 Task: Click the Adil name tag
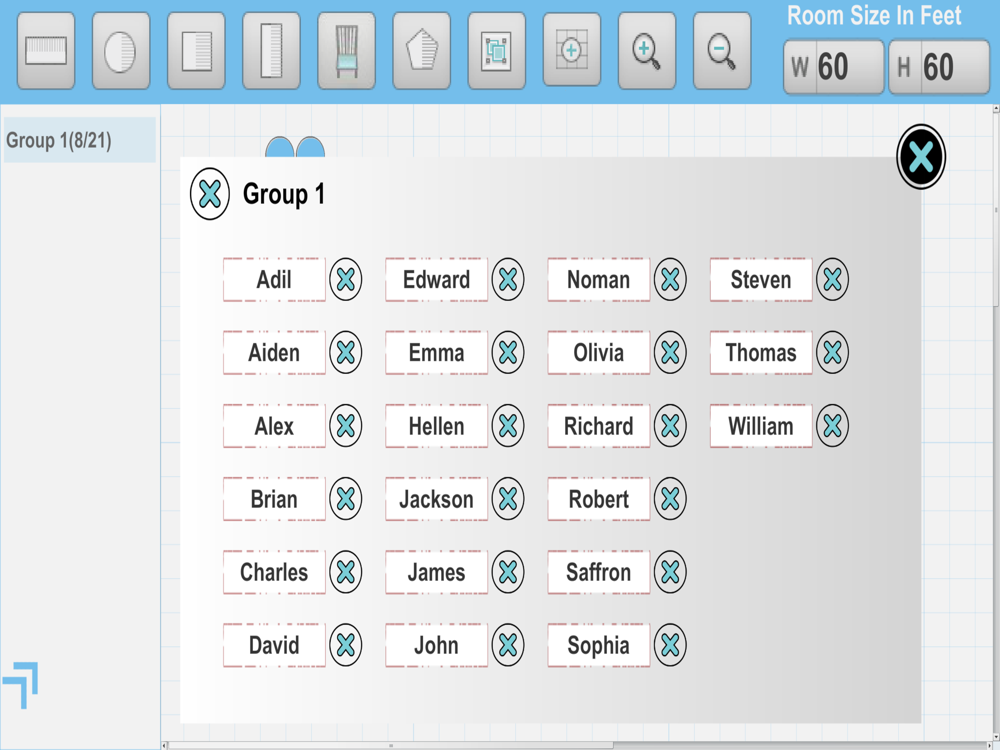(274, 279)
